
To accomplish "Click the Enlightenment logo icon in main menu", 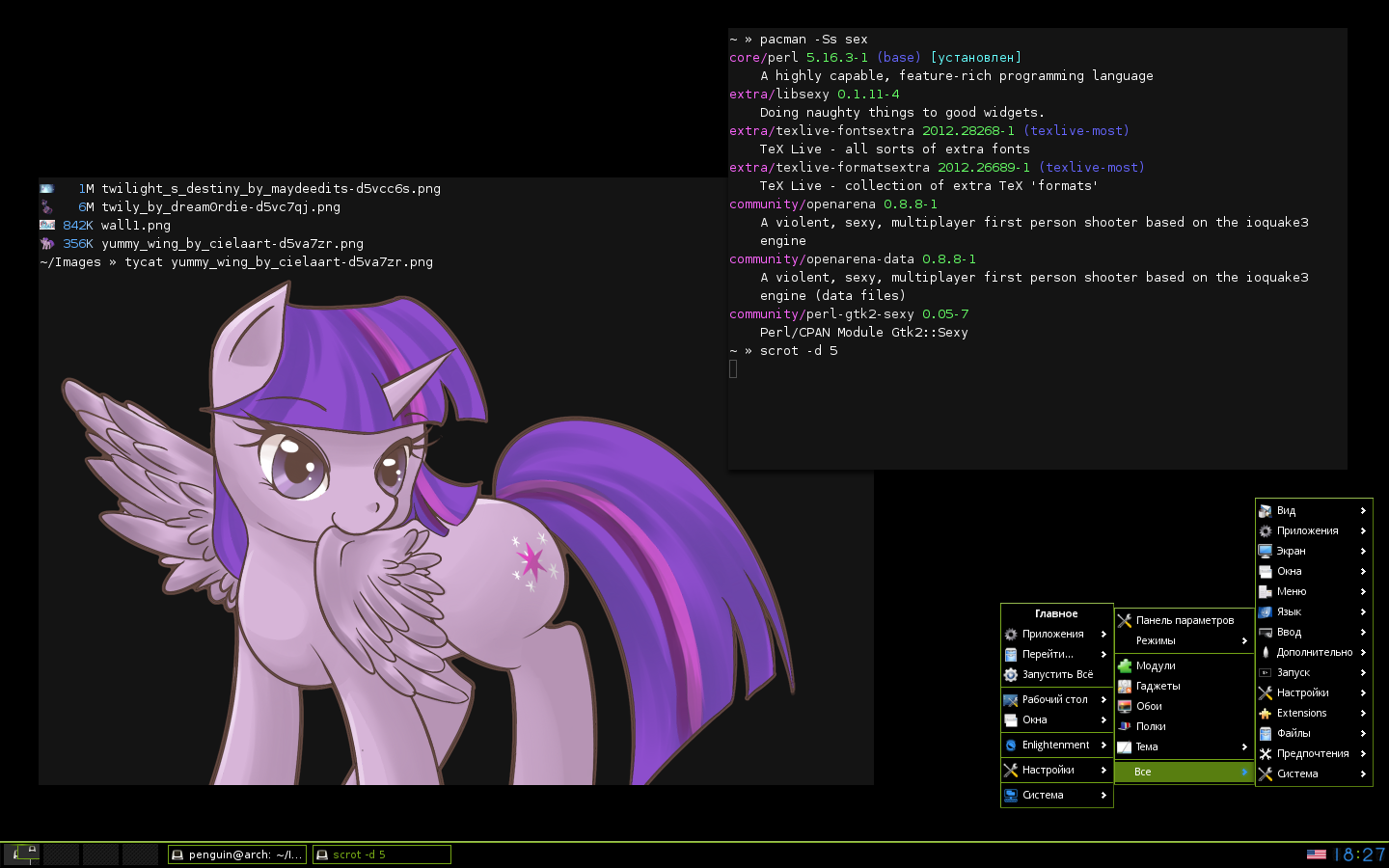I will [1011, 745].
